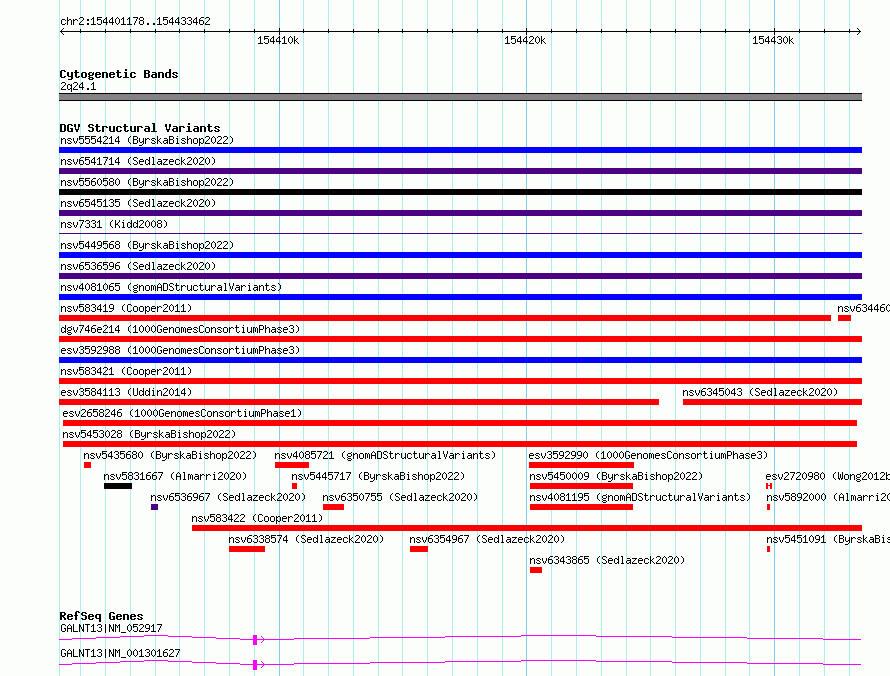This screenshot has height=676, width=890.
Task: Open the DGV Structural Variants track header
Action: (139, 128)
